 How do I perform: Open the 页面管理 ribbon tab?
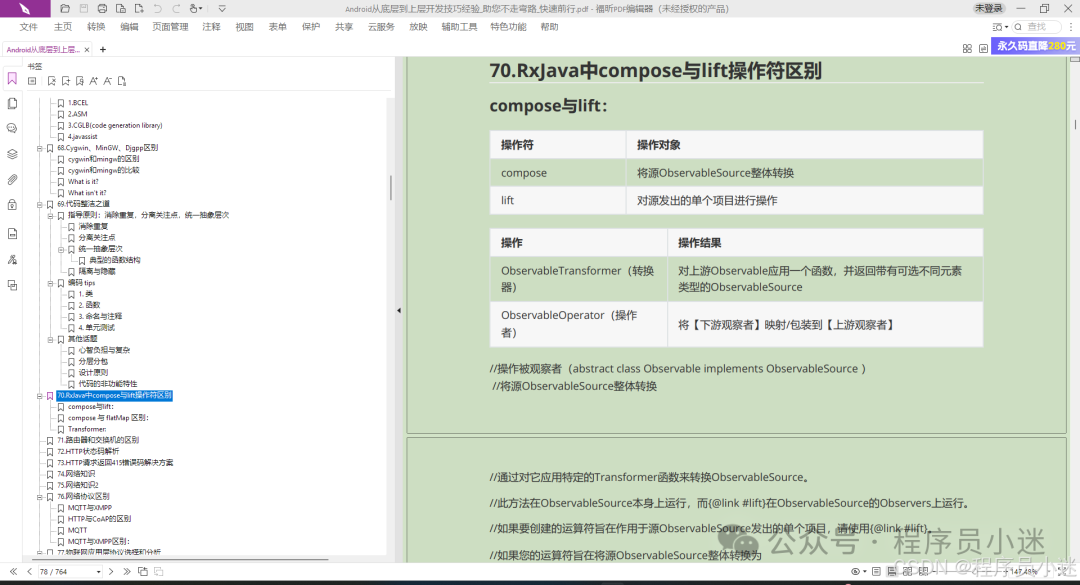[170, 27]
